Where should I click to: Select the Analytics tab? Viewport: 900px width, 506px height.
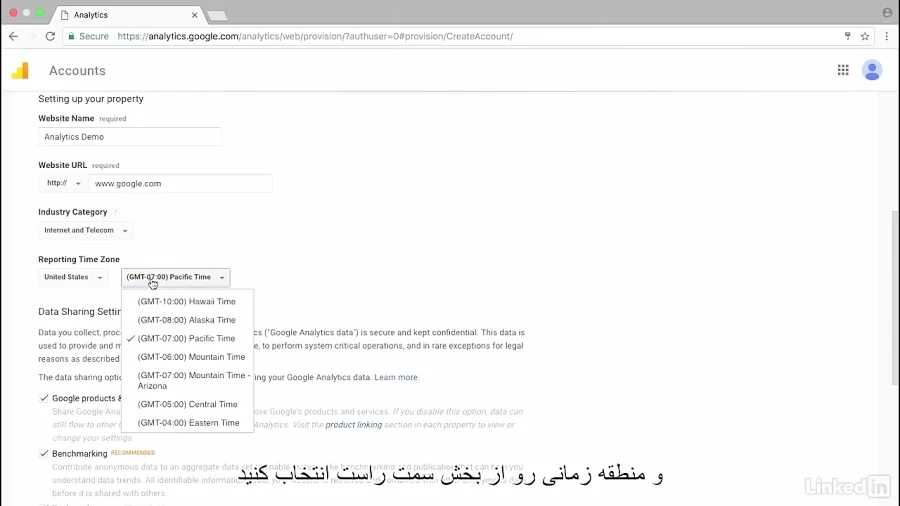coord(127,15)
